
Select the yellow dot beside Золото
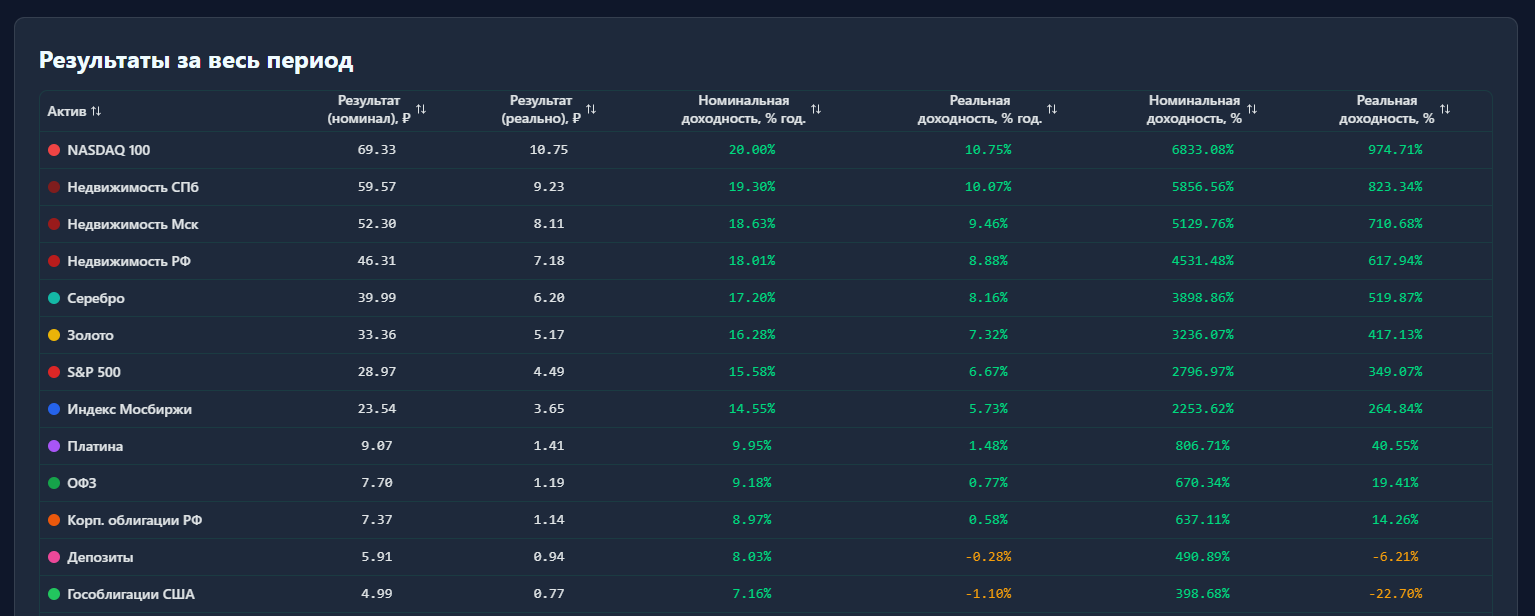click(x=54, y=335)
